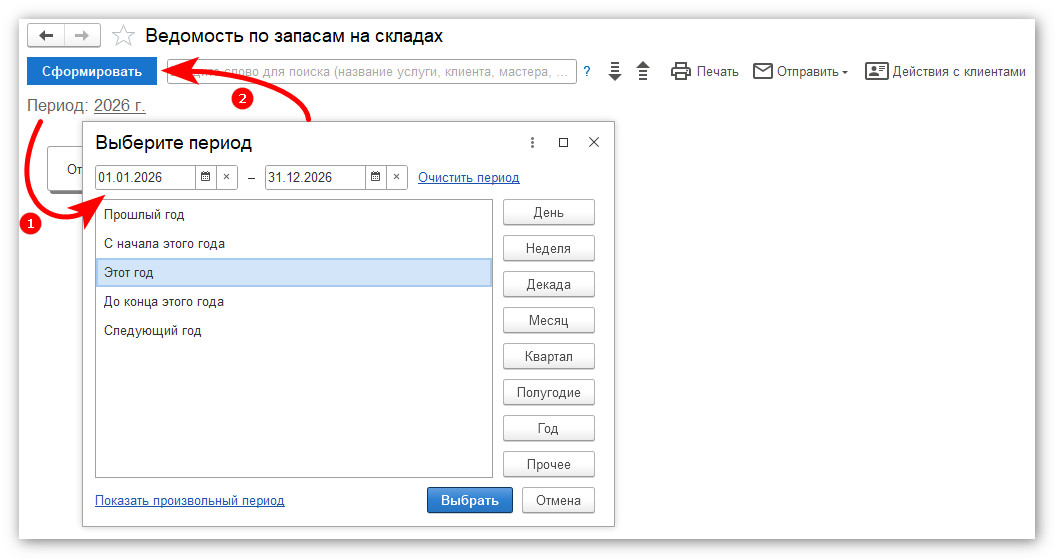Open dialog options three-dot menu

point(532,143)
